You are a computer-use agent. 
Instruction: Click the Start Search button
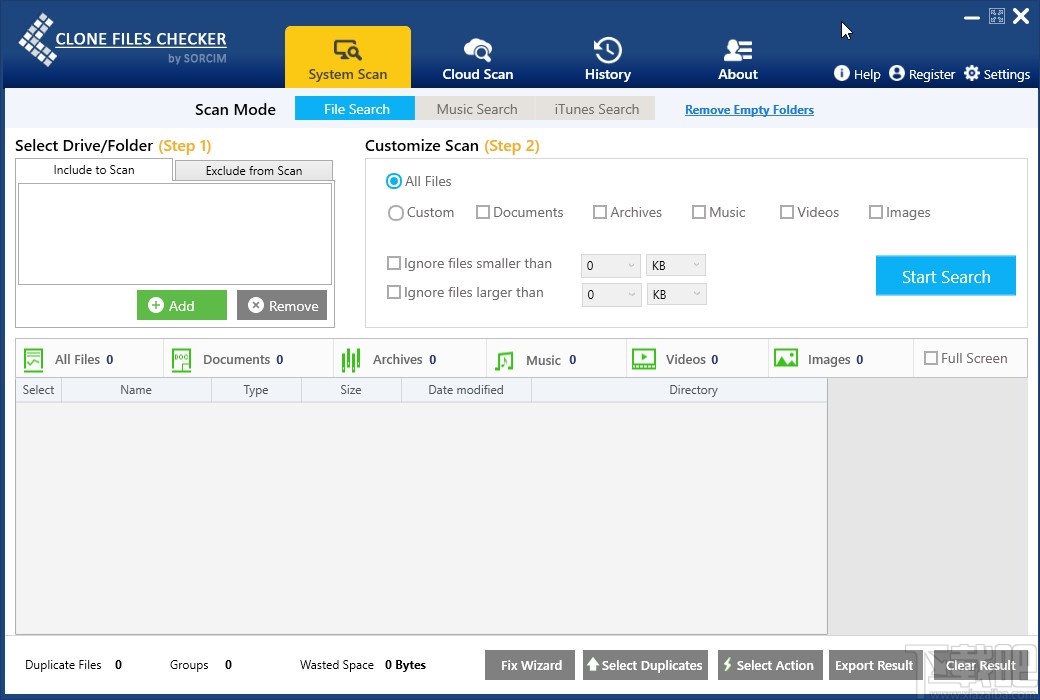pos(946,277)
